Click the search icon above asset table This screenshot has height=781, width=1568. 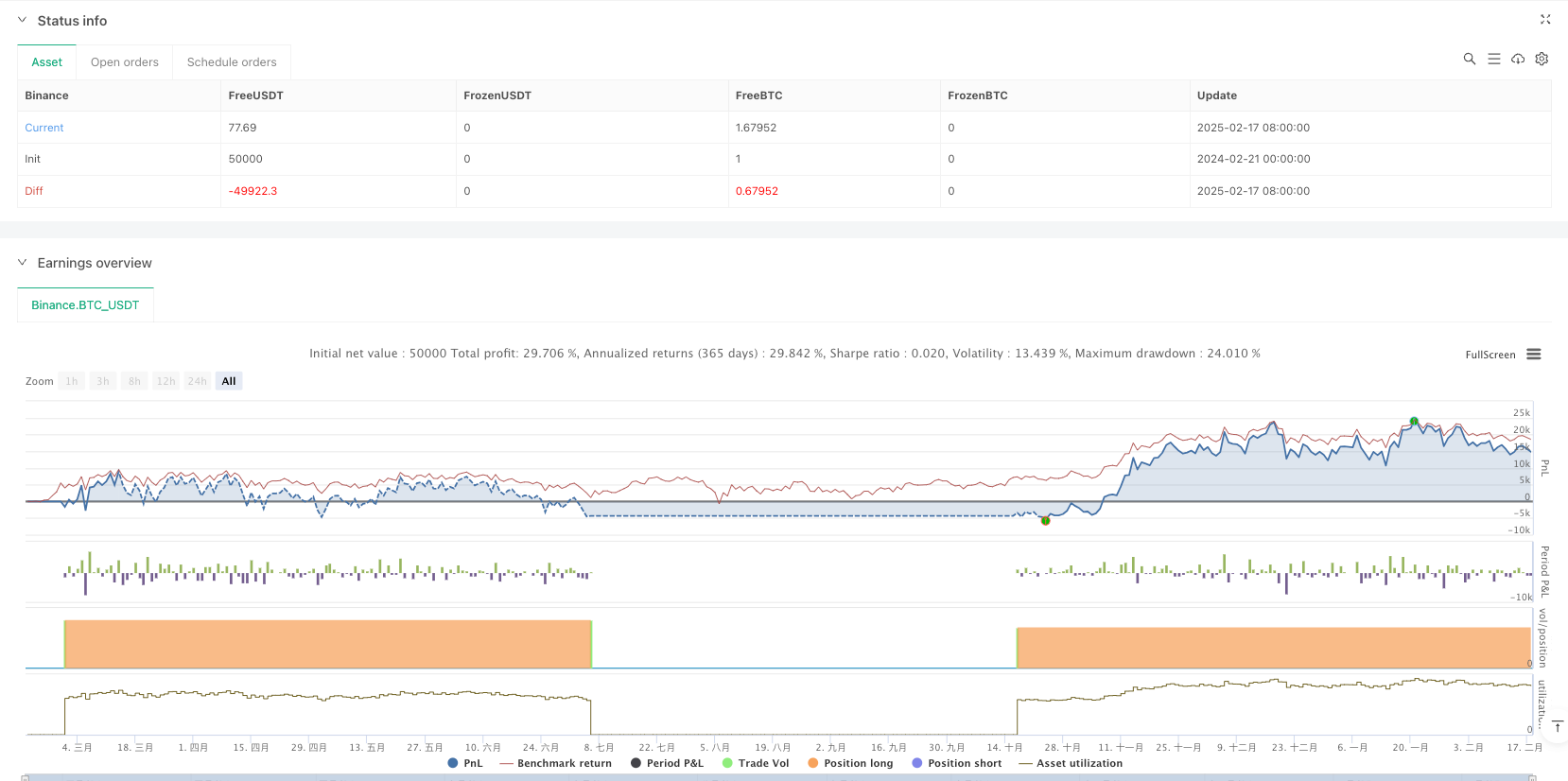1469,59
